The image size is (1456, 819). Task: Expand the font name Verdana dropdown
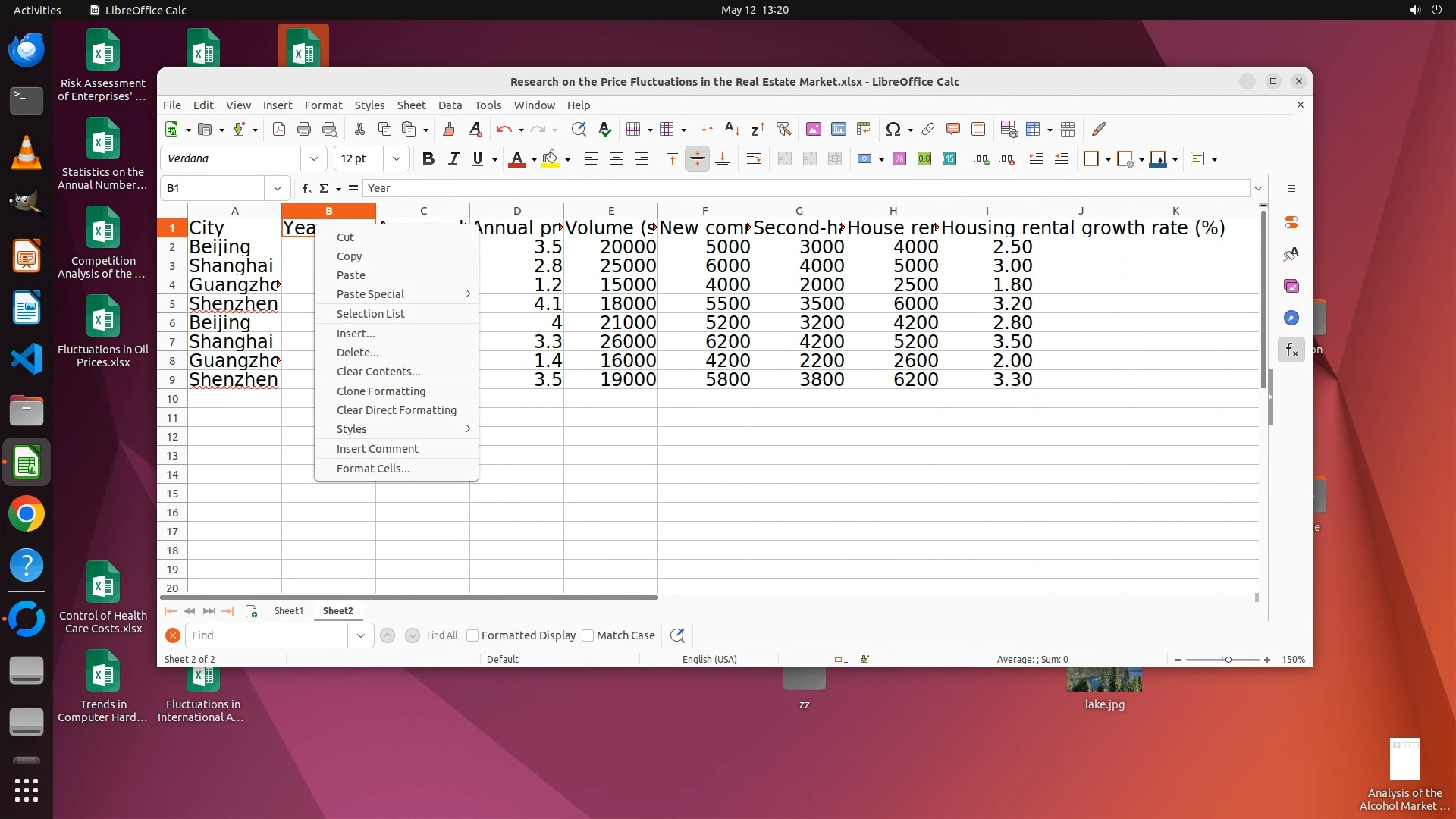pyautogui.click(x=313, y=158)
